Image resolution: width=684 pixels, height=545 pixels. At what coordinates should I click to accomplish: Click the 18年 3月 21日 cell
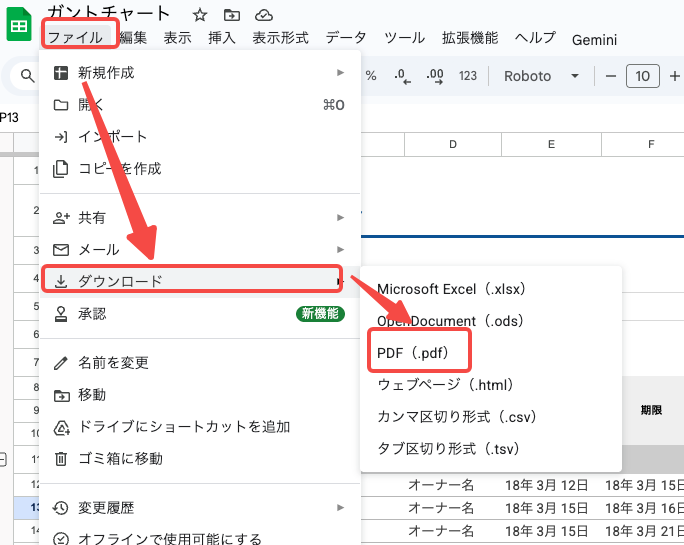pos(643,531)
